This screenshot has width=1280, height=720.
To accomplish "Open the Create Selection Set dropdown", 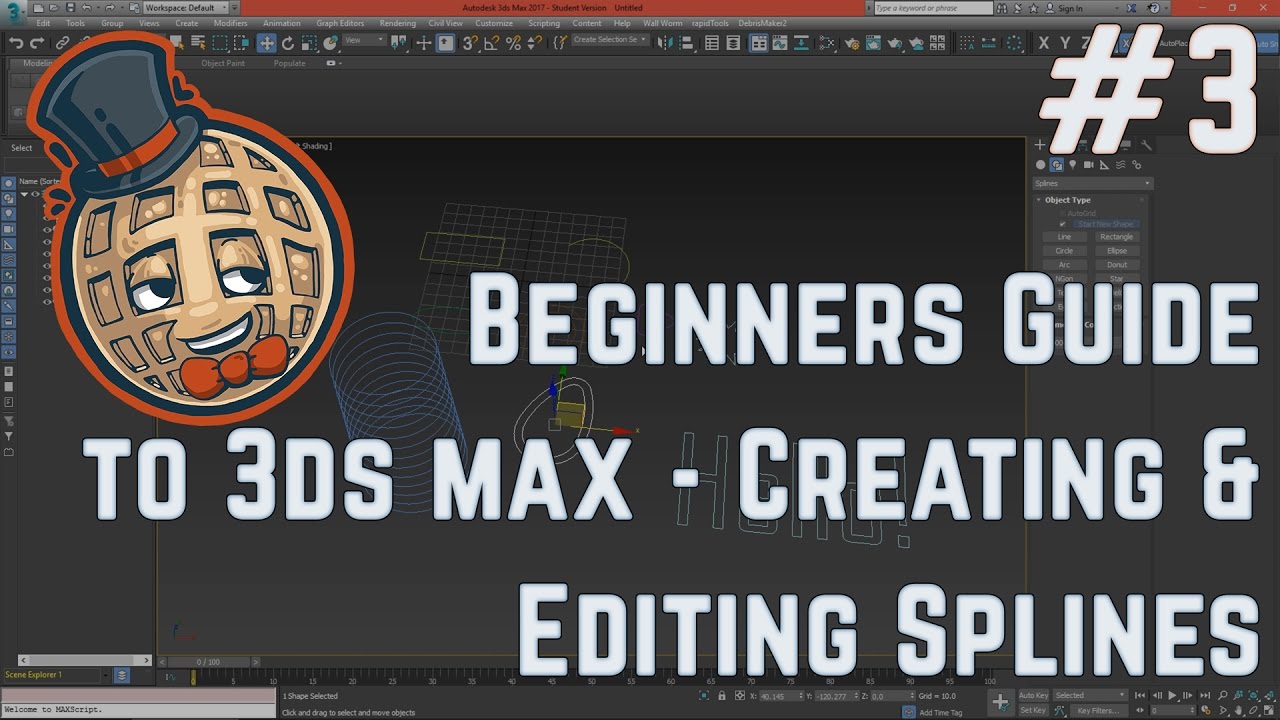I will pyautogui.click(x=609, y=40).
